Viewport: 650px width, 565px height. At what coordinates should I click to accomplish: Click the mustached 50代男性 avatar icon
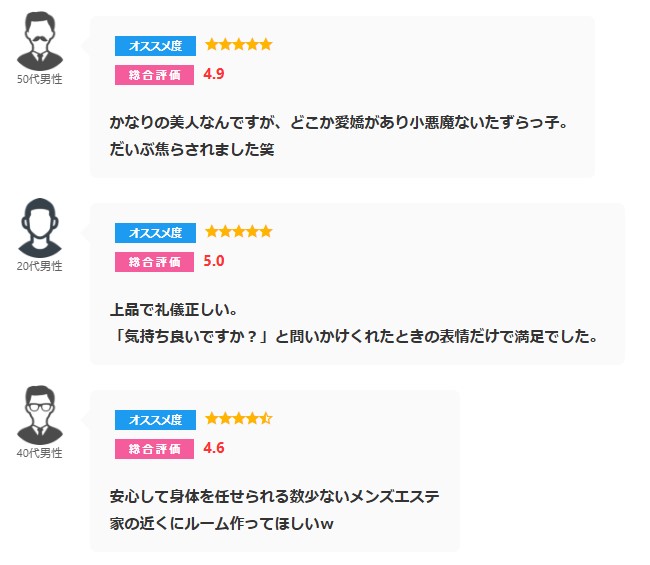click(x=40, y=41)
